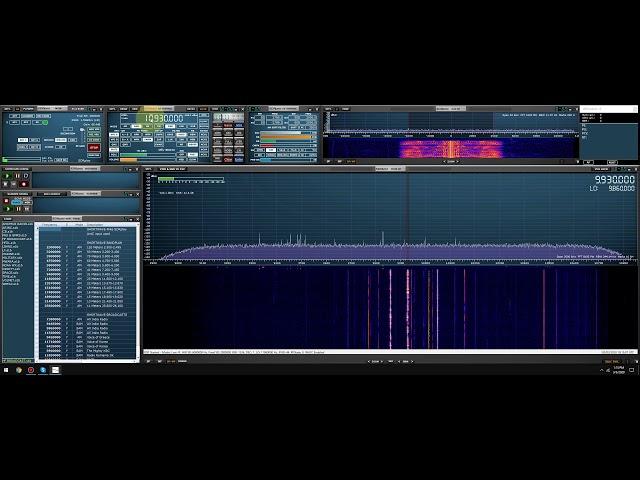Viewport: 640px width, 480px height.
Task: Open the Windows Start menu
Action: (x=6, y=370)
